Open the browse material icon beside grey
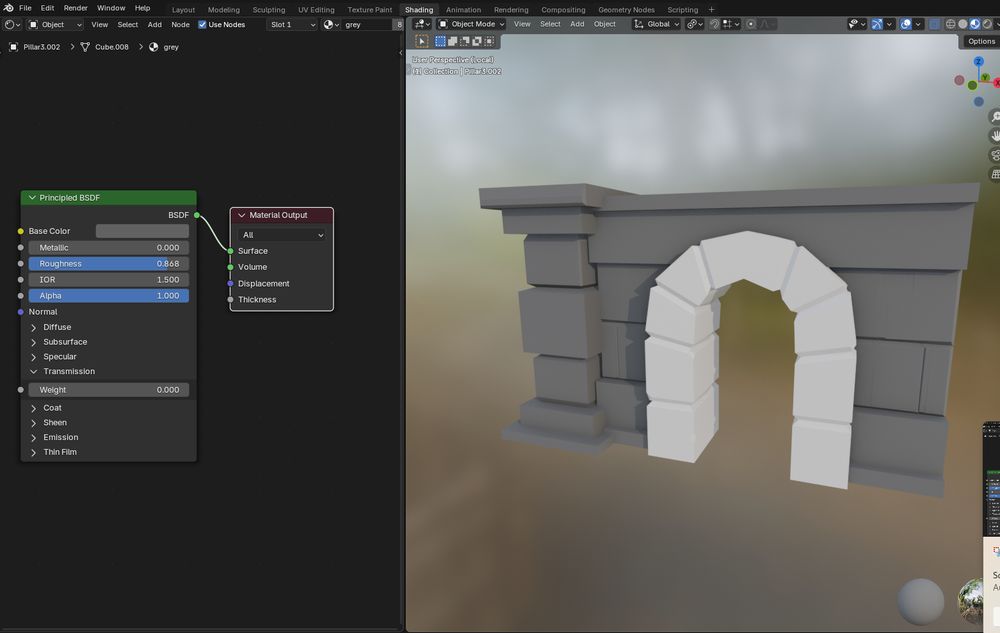 coord(330,23)
